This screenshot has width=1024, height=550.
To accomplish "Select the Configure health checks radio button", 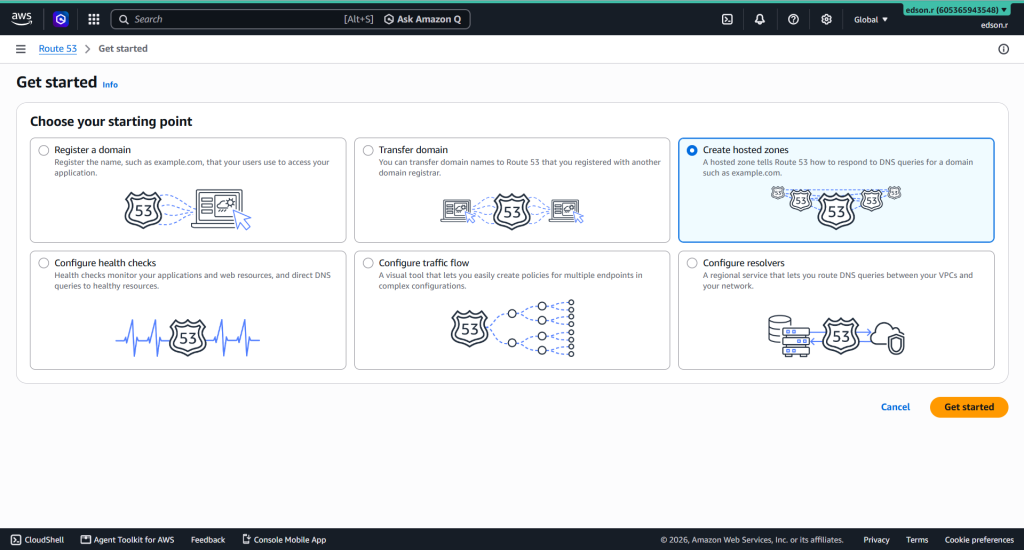I will point(44,263).
